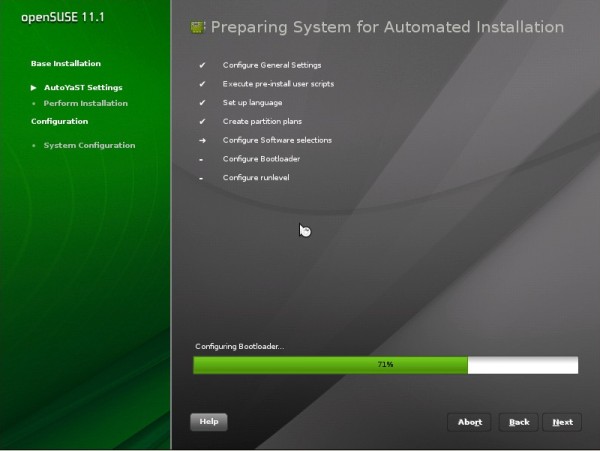Click dash marker beside Configure Bootloader

point(201,160)
